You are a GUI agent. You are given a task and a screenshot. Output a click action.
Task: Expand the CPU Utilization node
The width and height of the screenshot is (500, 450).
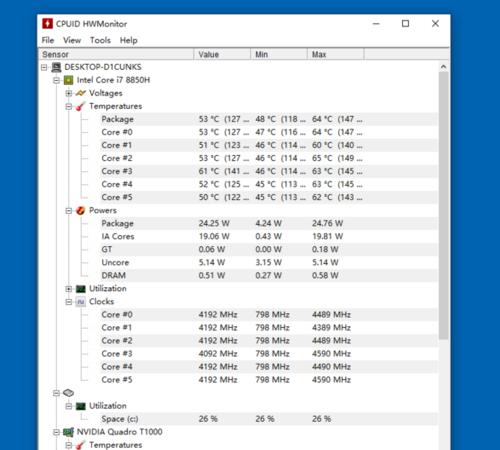pos(69,289)
